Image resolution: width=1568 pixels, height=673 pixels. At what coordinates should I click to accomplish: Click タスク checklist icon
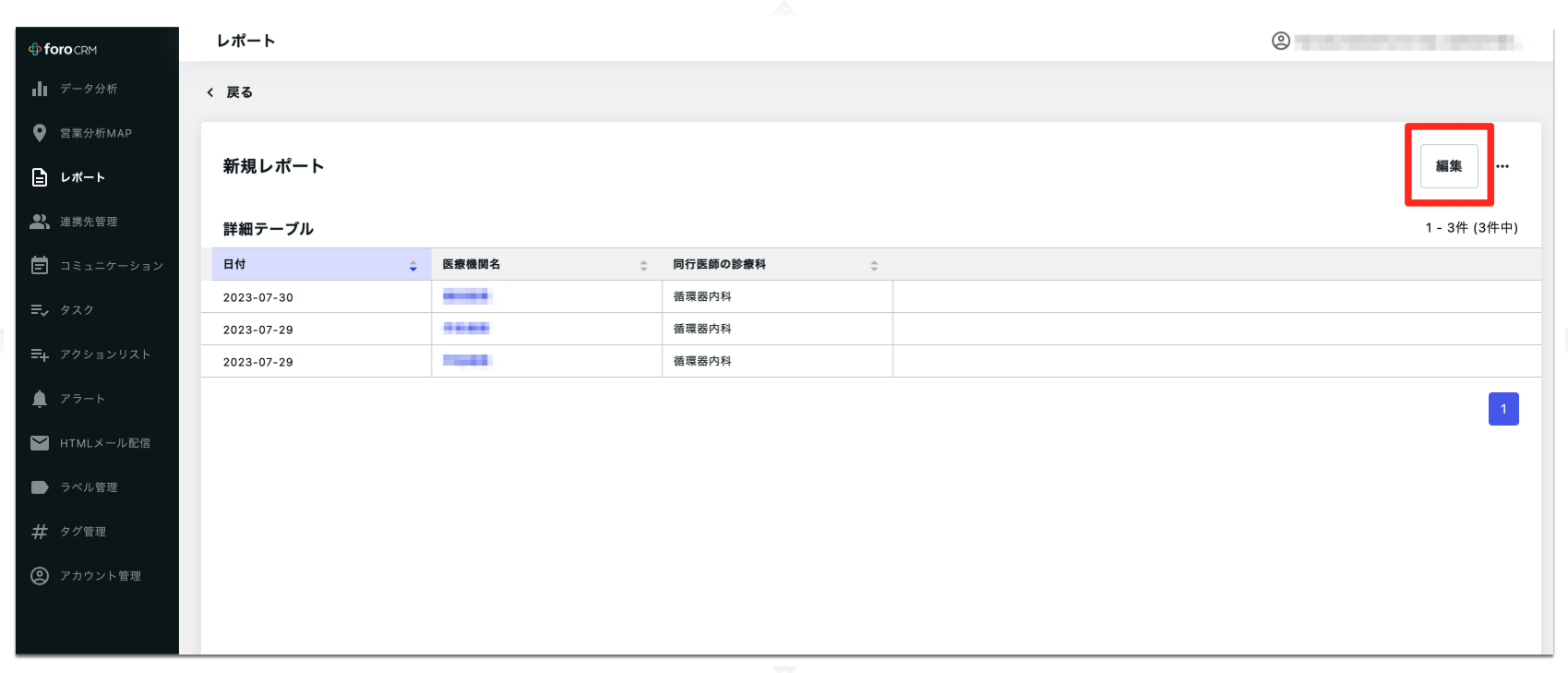pyautogui.click(x=40, y=310)
